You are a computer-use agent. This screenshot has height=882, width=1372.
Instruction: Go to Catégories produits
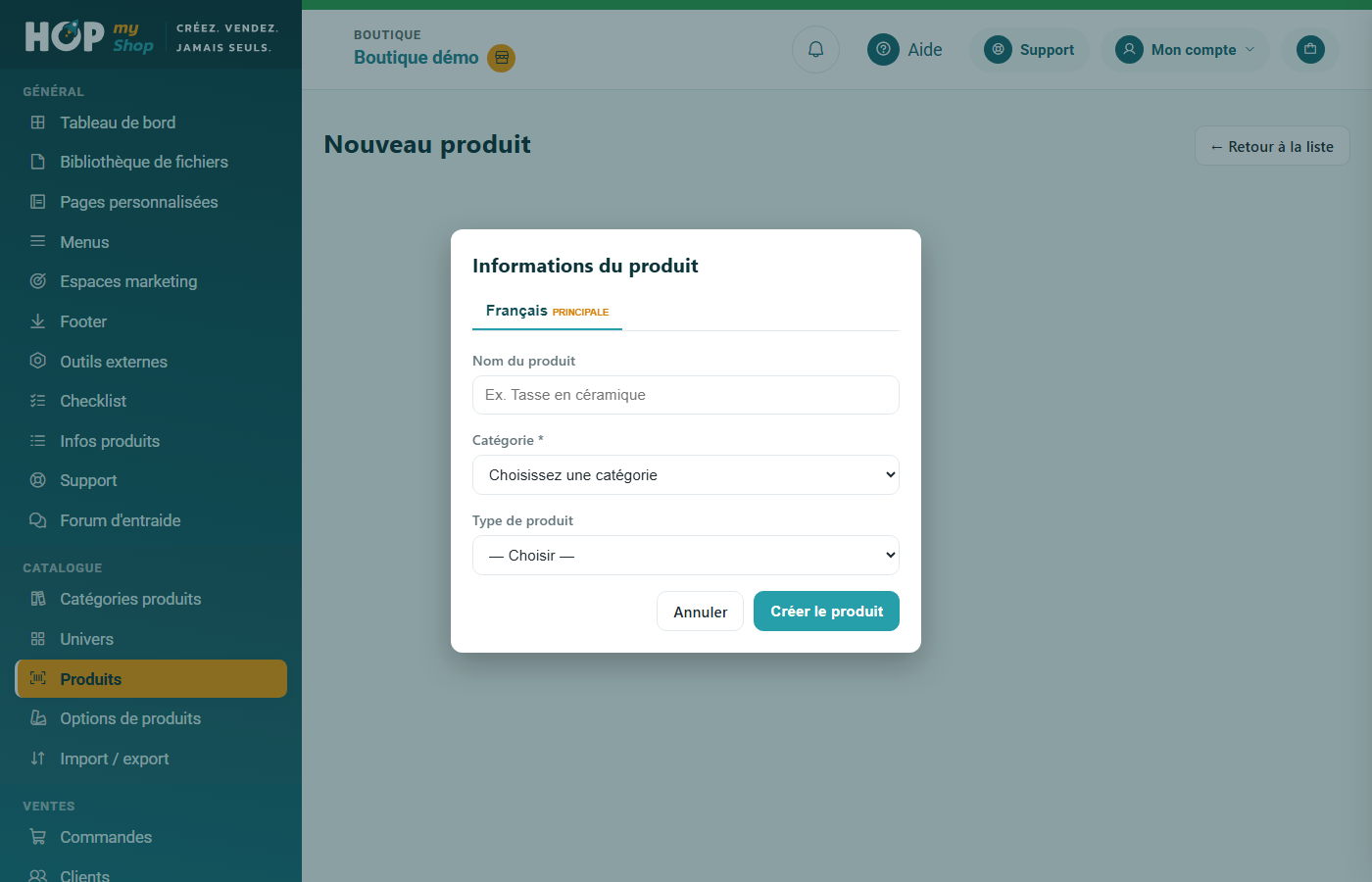(151, 599)
